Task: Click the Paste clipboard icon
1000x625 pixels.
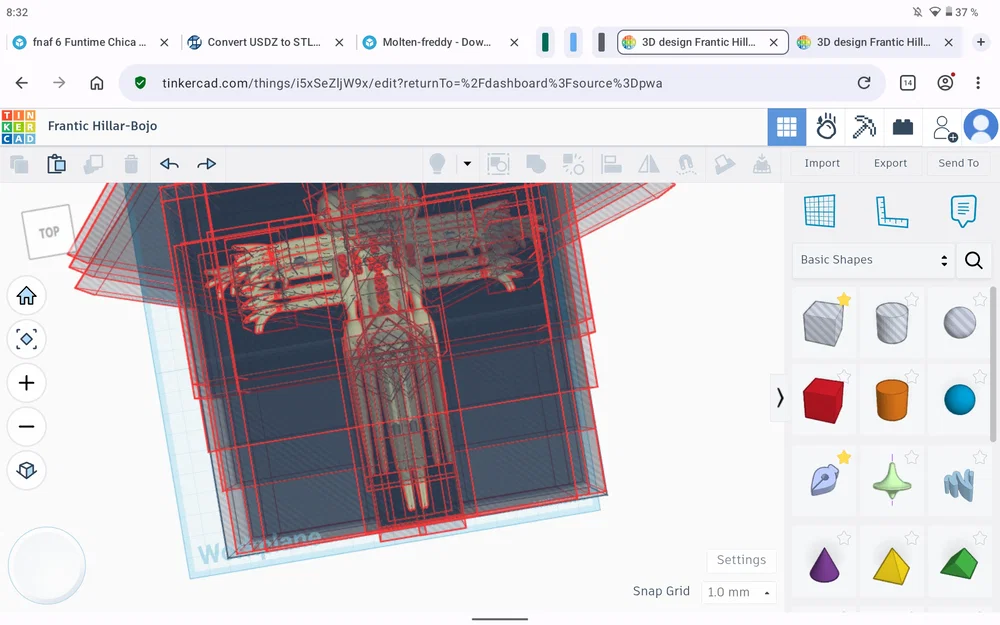Action: point(56,165)
